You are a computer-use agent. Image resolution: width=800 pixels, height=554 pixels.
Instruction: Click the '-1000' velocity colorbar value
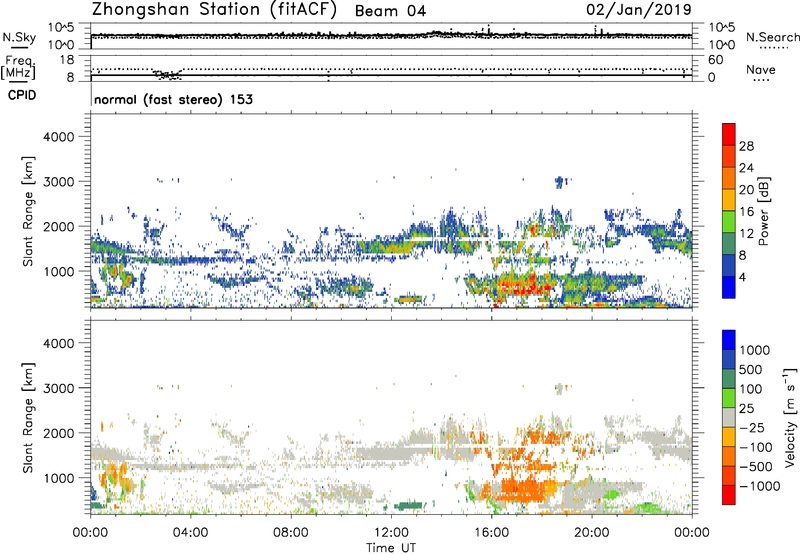[760, 486]
